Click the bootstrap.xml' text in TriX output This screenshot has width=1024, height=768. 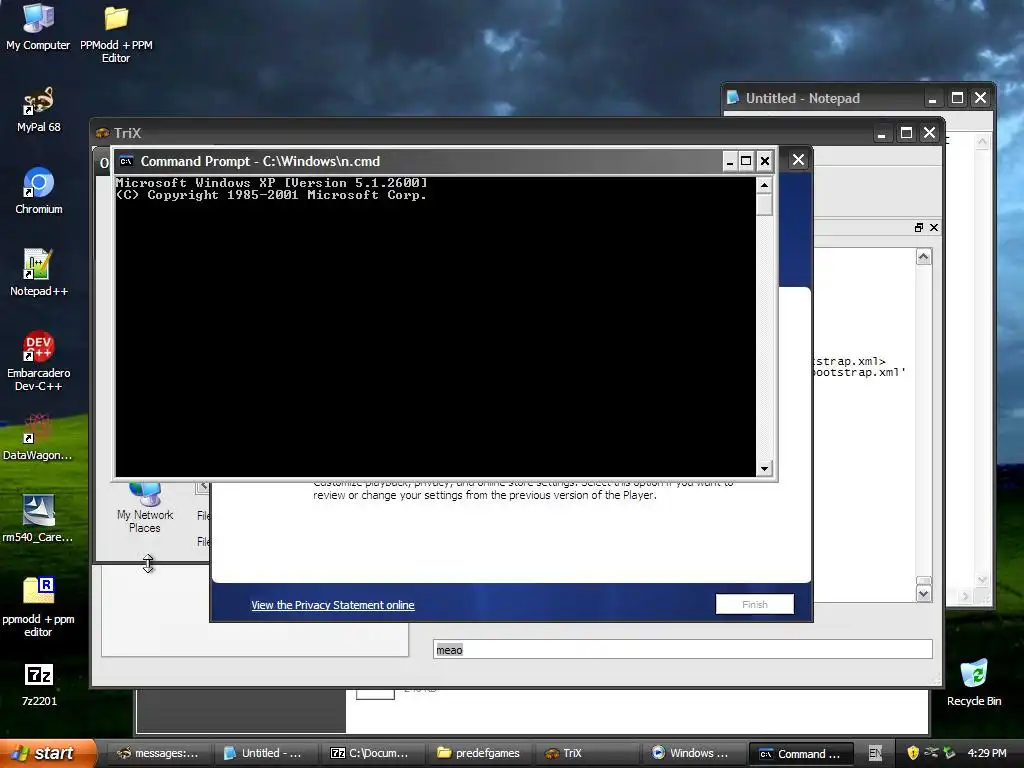coord(859,372)
